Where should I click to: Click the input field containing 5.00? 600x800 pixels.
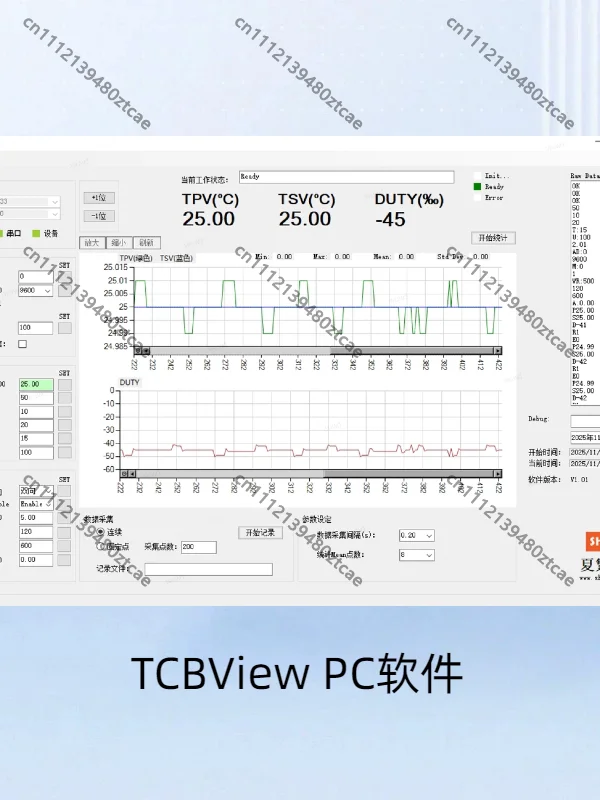[x=36, y=518]
